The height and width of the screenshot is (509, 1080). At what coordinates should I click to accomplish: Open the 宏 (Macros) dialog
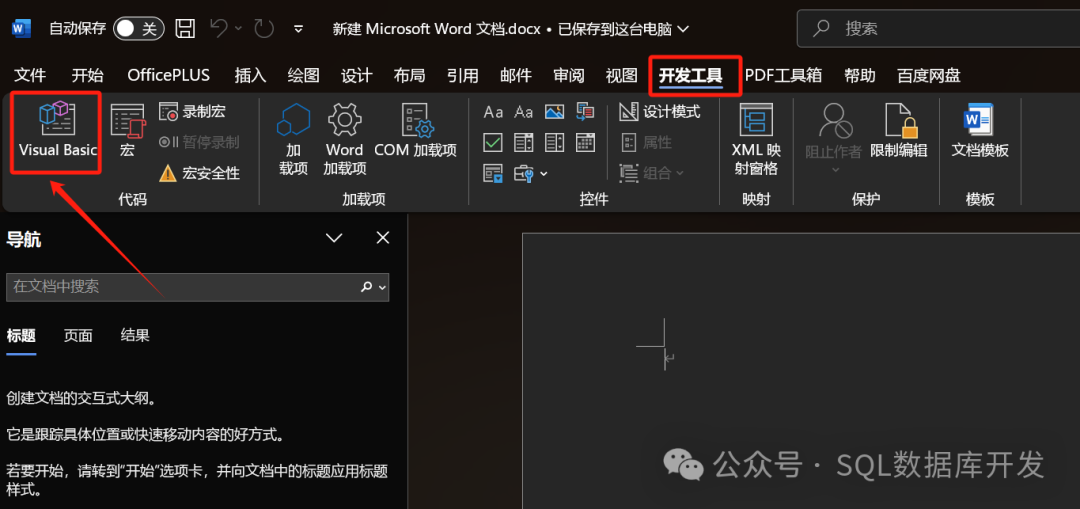127,131
